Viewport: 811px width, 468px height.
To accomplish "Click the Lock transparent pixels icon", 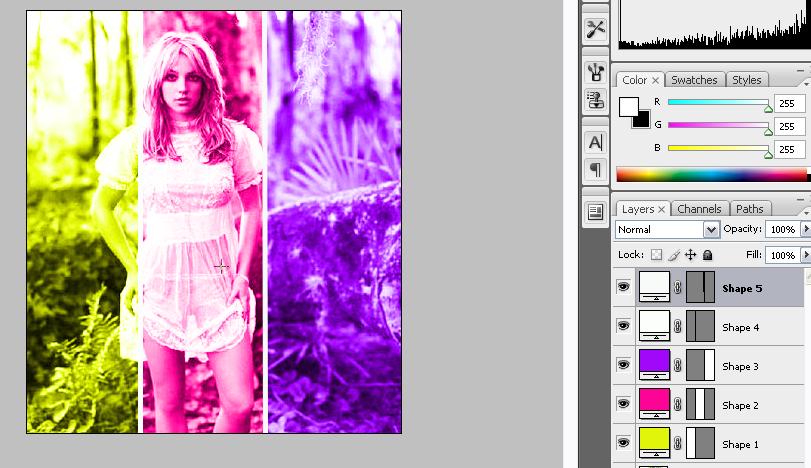I will [x=656, y=256].
